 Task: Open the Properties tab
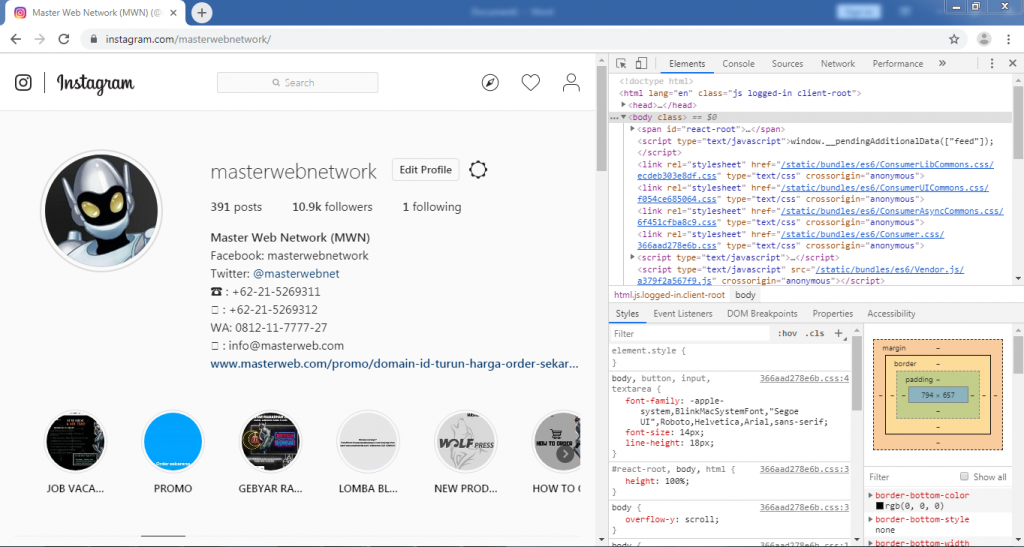(833, 313)
